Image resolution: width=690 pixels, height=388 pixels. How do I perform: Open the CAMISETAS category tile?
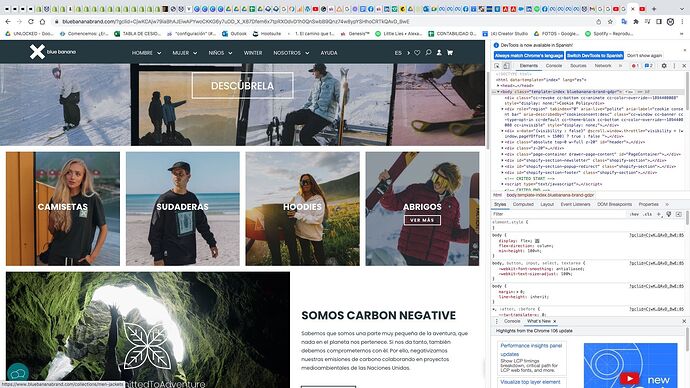62,209
